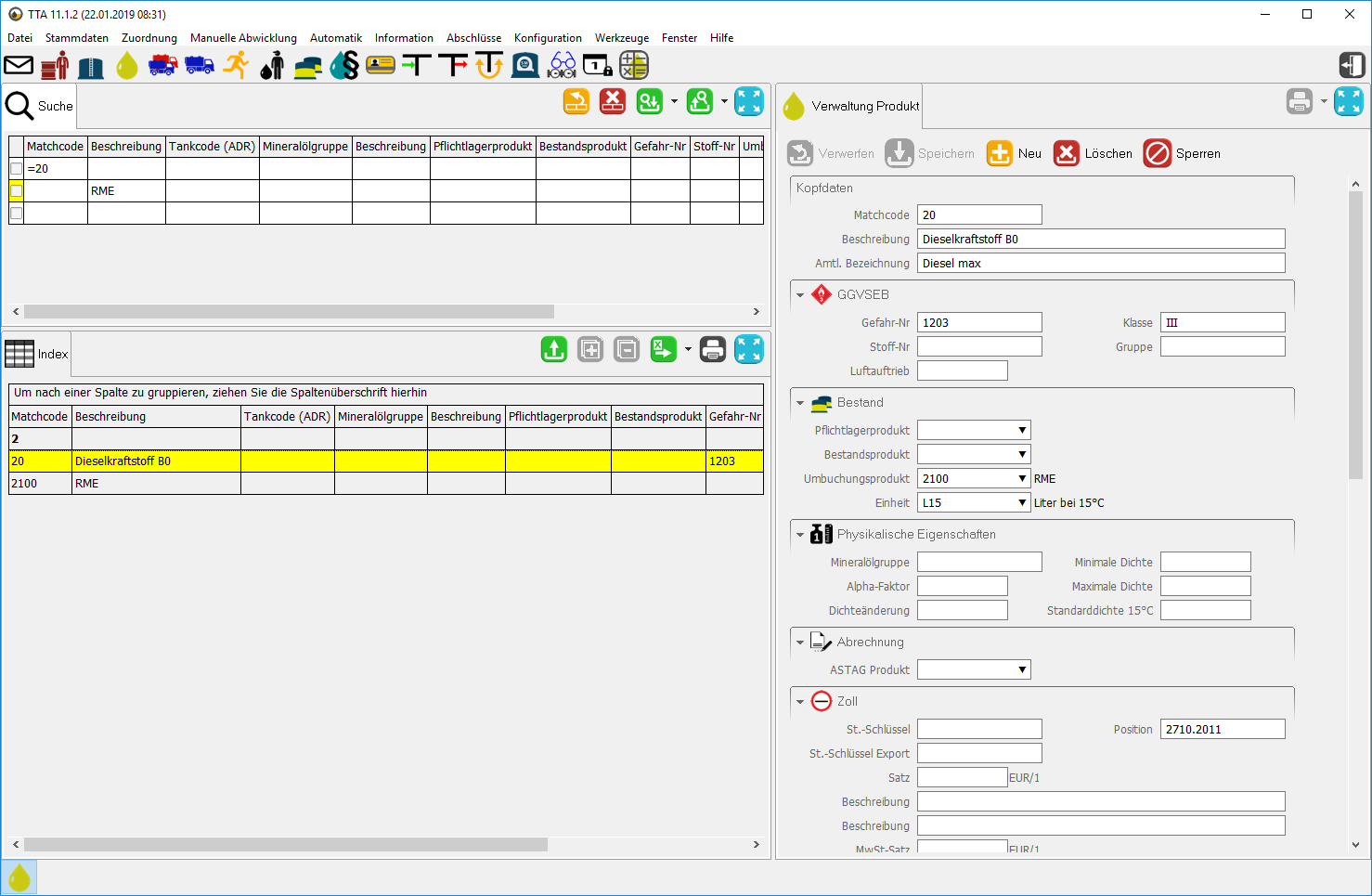Image resolution: width=1372 pixels, height=896 pixels.
Task: Open the blue-yellow storage tanks icon
Action: point(308,67)
